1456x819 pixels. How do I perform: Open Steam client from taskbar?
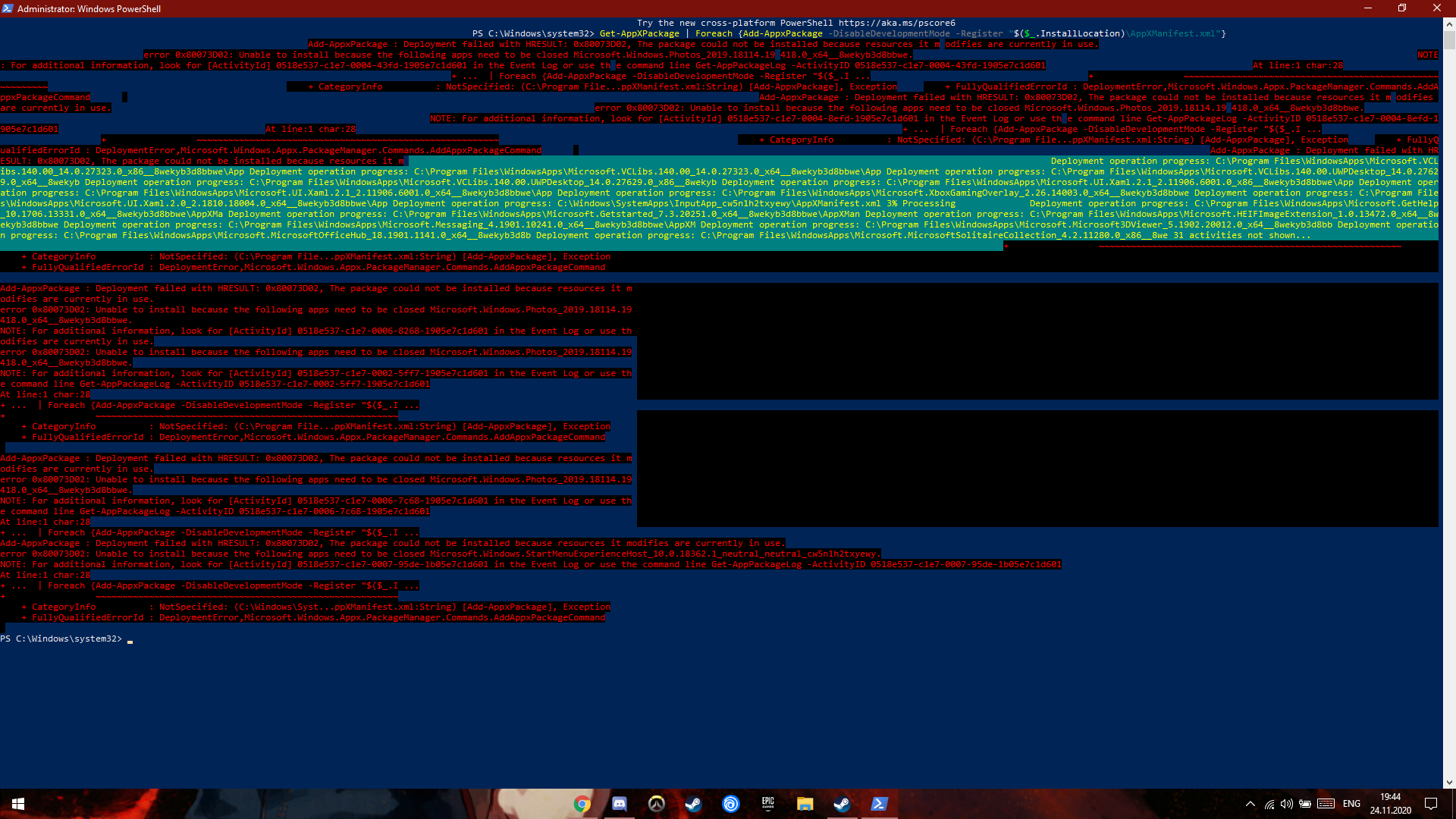tap(842, 803)
